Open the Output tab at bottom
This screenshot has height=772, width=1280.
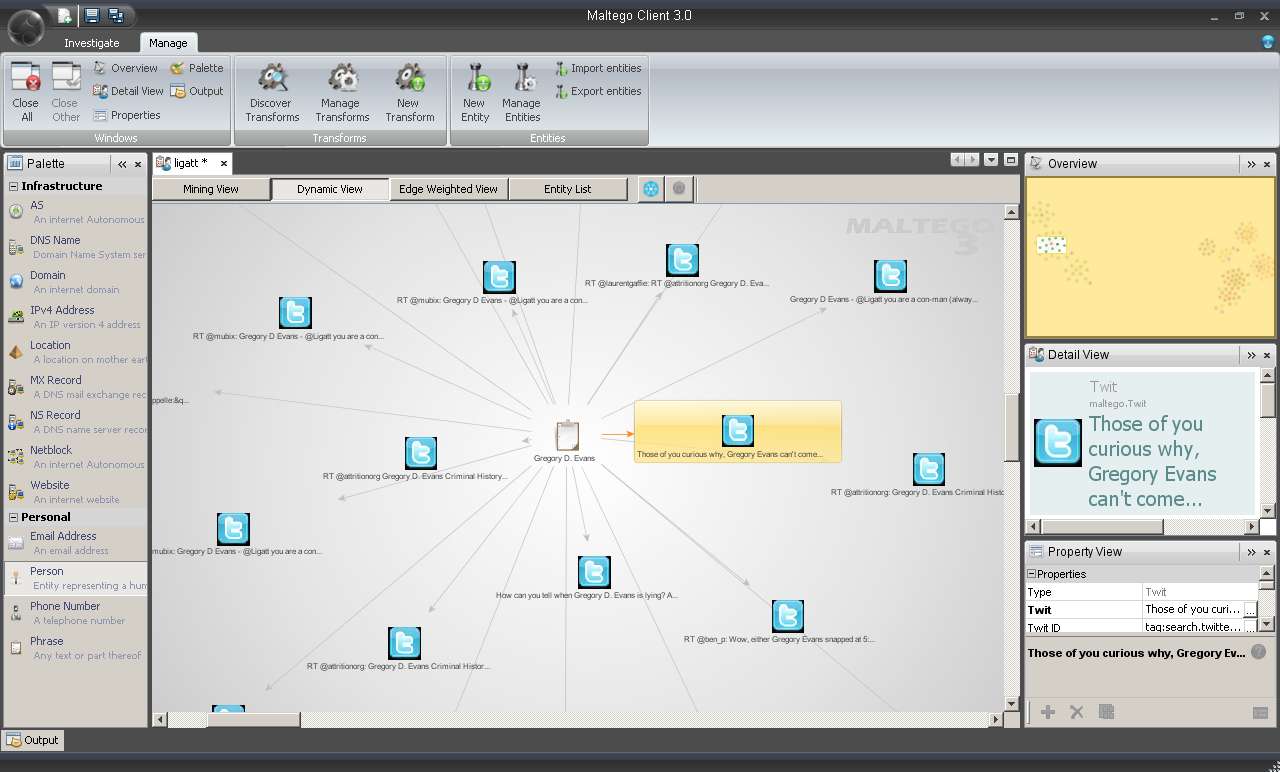pyautogui.click(x=33, y=740)
